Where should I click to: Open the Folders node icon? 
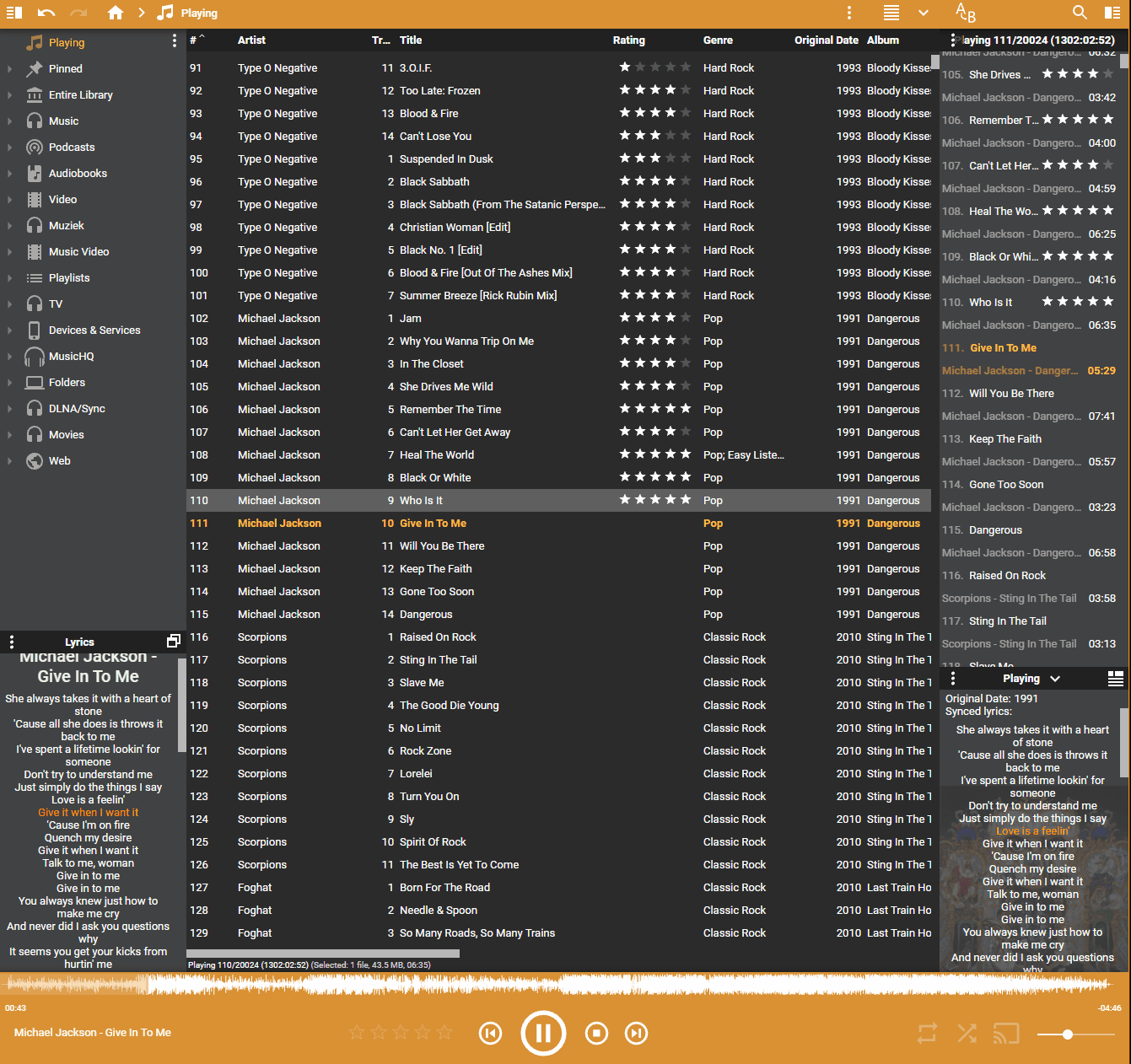point(35,383)
